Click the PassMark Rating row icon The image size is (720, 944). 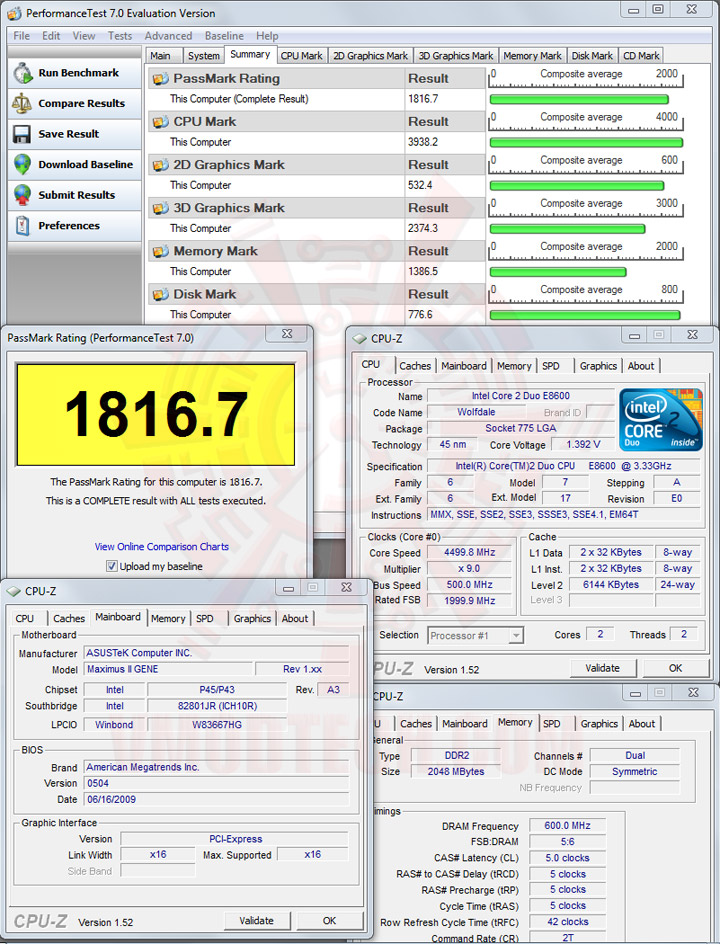click(x=160, y=79)
